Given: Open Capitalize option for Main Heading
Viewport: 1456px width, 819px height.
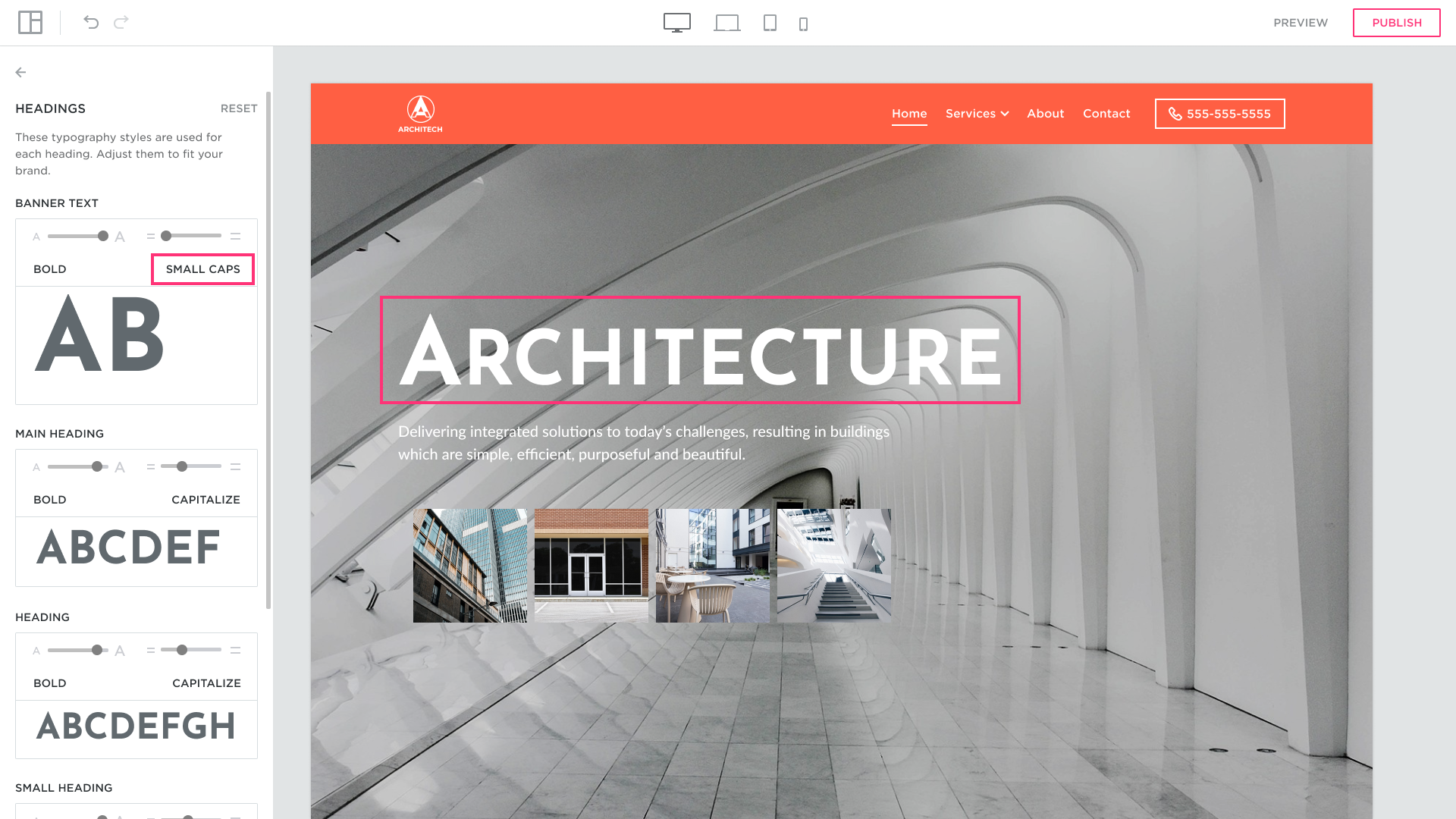Looking at the screenshot, I should [206, 500].
